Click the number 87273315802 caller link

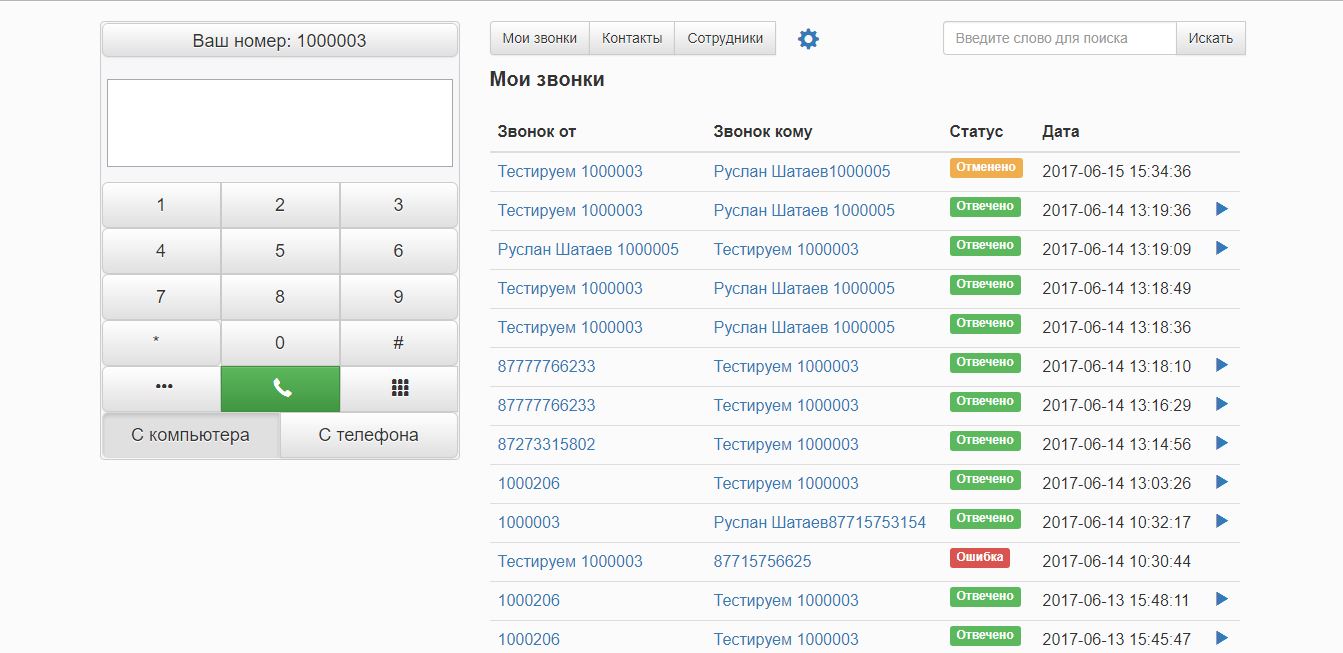pyautogui.click(x=546, y=444)
